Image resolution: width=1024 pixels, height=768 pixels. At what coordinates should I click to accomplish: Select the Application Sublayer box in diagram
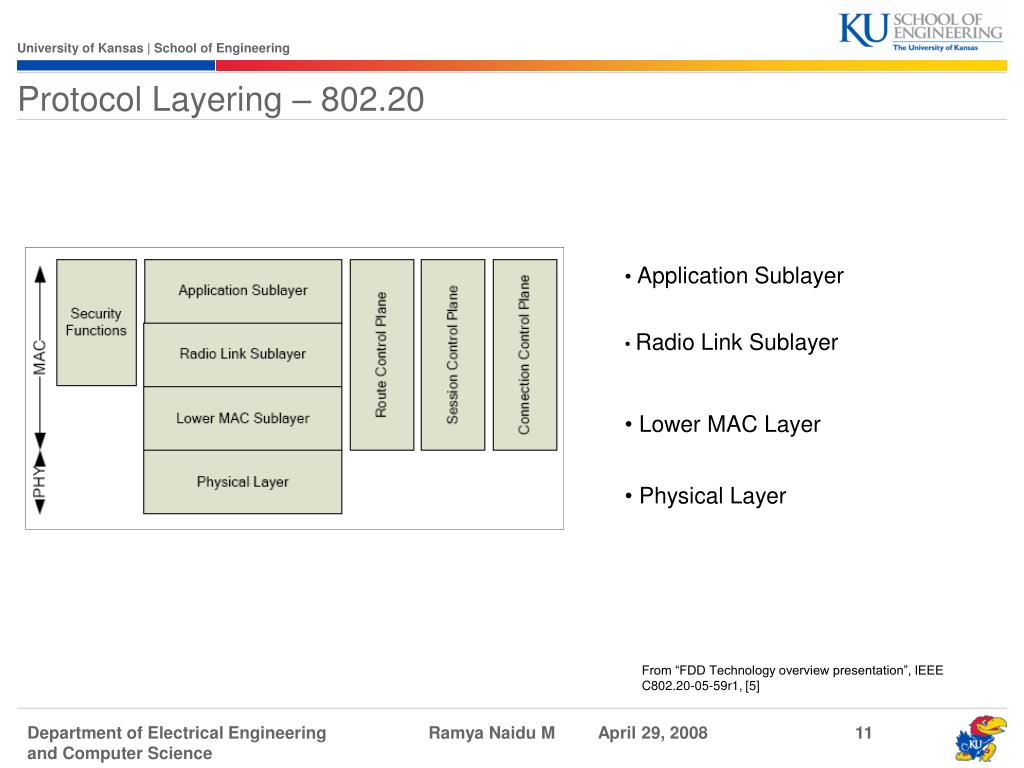243,291
